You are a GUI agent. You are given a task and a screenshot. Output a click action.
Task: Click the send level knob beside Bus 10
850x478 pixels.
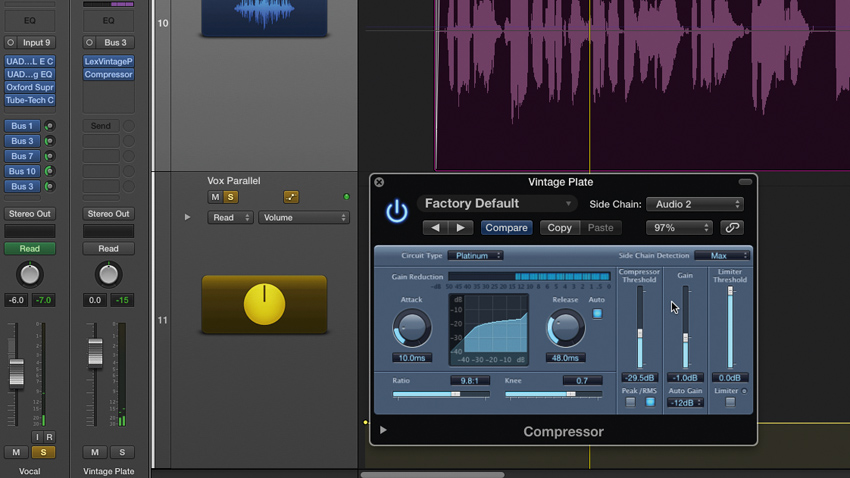pos(49,171)
